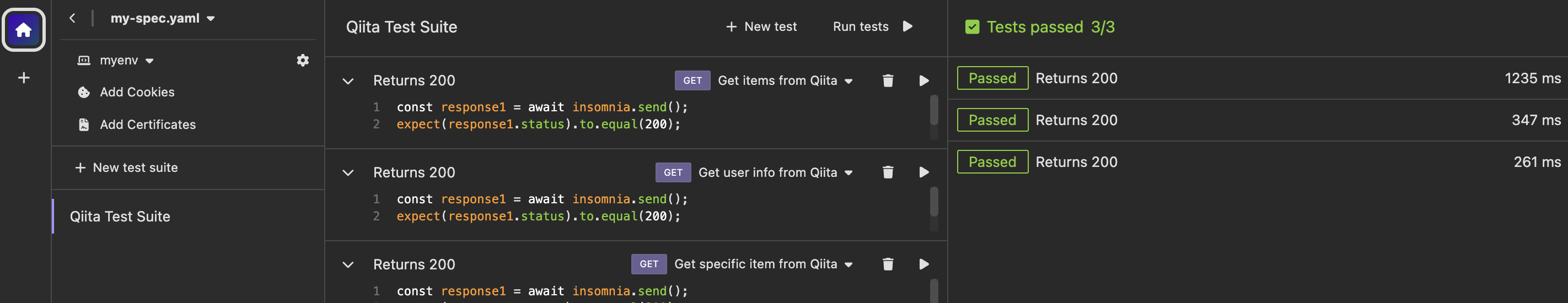
Task: Select Qiita Test Suite in sidebar
Action: click(x=120, y=217)
